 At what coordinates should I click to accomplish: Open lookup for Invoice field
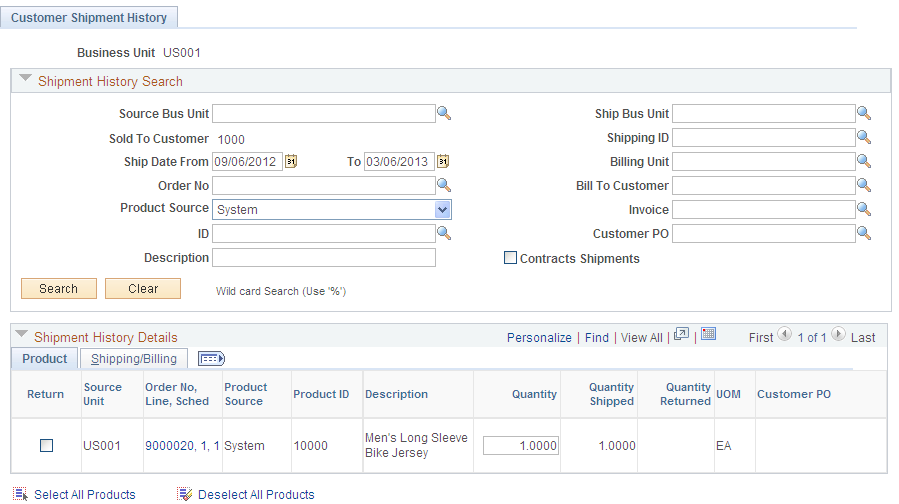pos(864,209)
